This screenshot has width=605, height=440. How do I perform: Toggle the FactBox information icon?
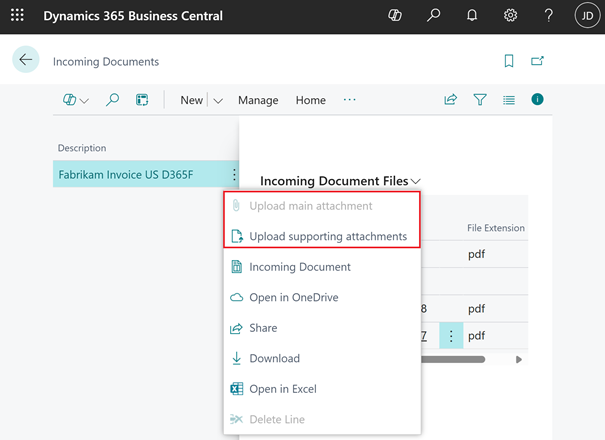(537, 100)
